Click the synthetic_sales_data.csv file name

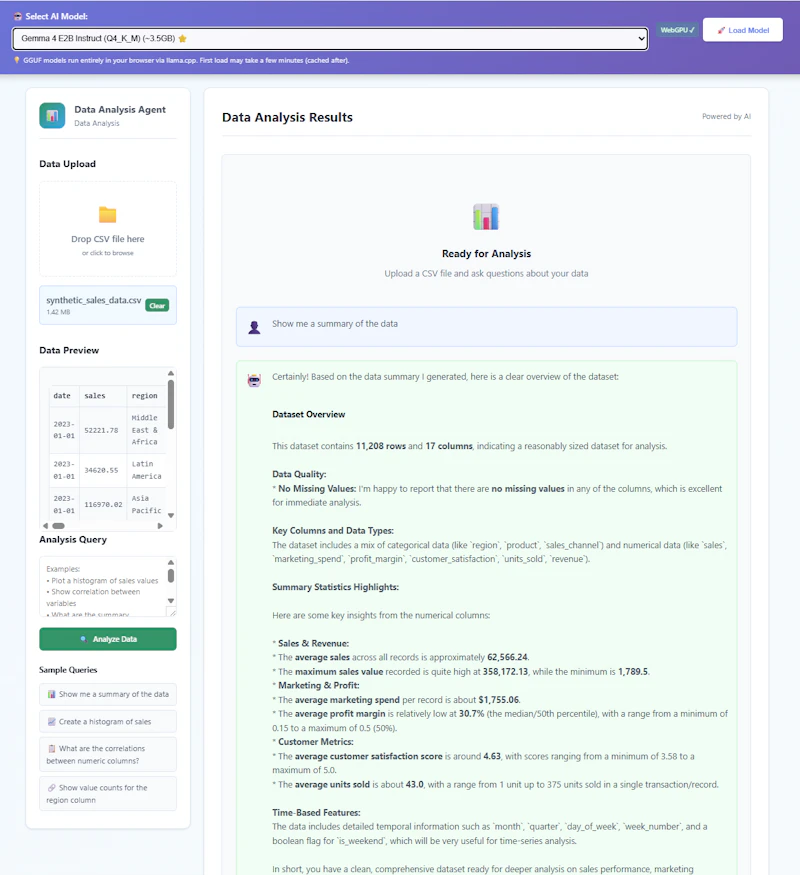tap(93, 300)
